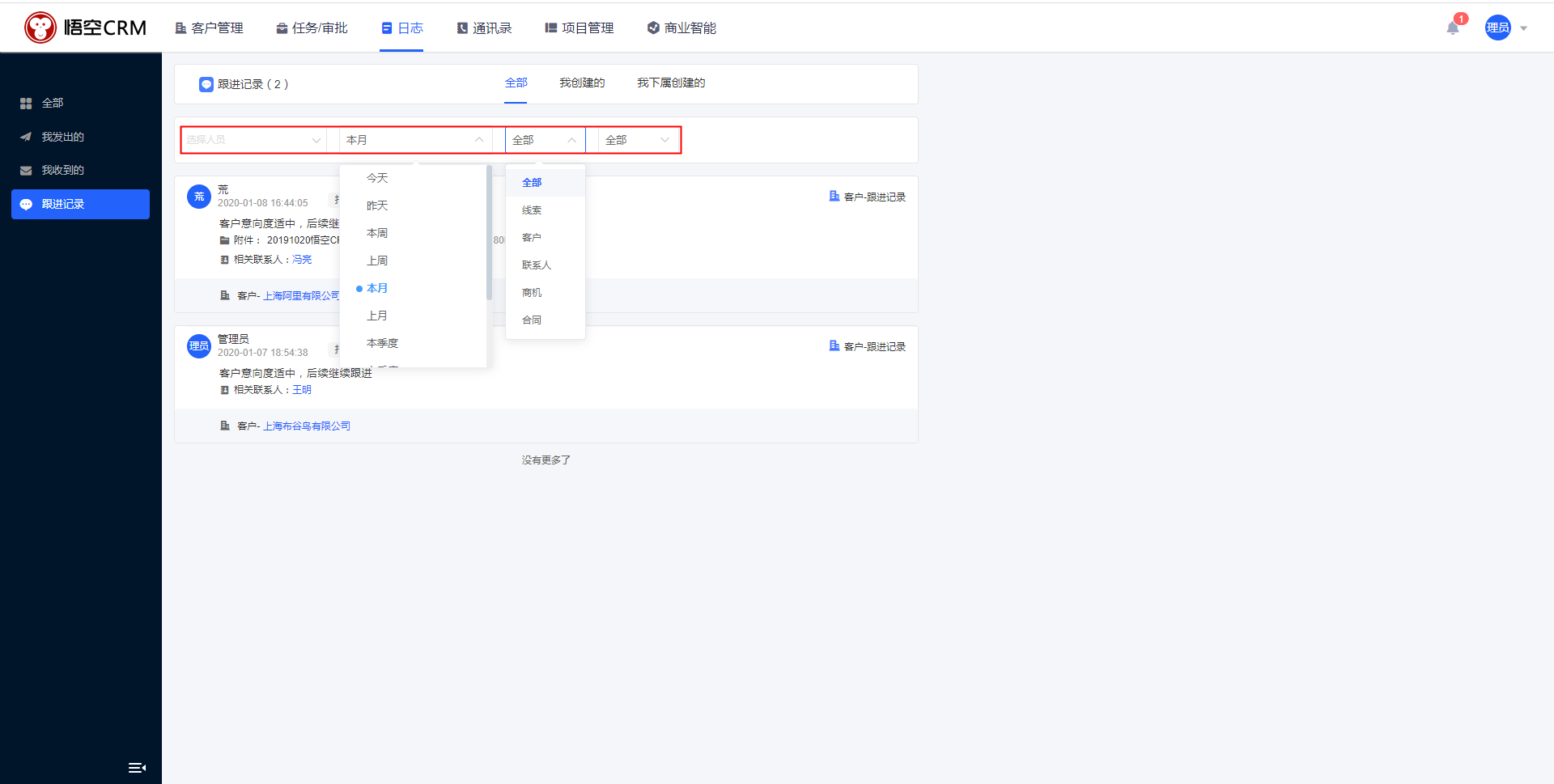Choose 全部 in the type list
Screen dimensions: 1554x784
coord(546,183)
